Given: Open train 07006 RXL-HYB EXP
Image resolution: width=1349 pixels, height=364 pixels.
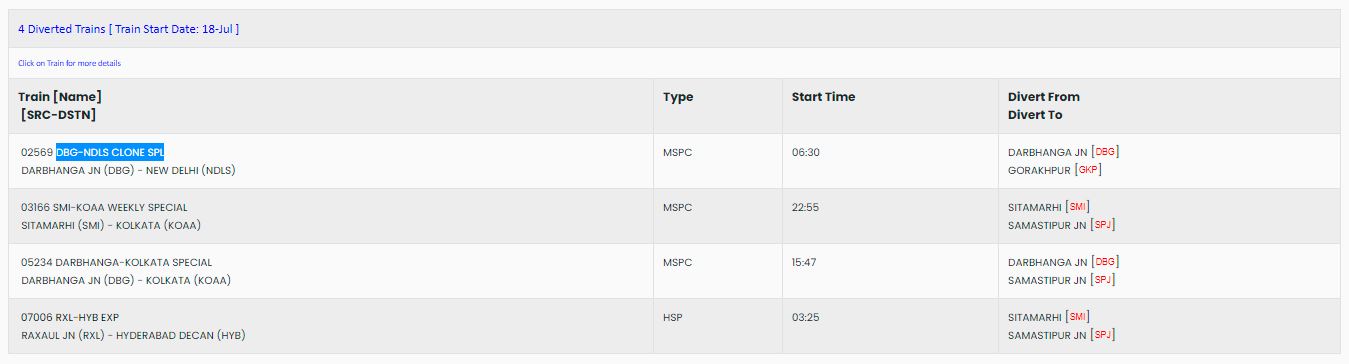Looking at the screenshot, I should pyautogui.click(x=70, y=317).
